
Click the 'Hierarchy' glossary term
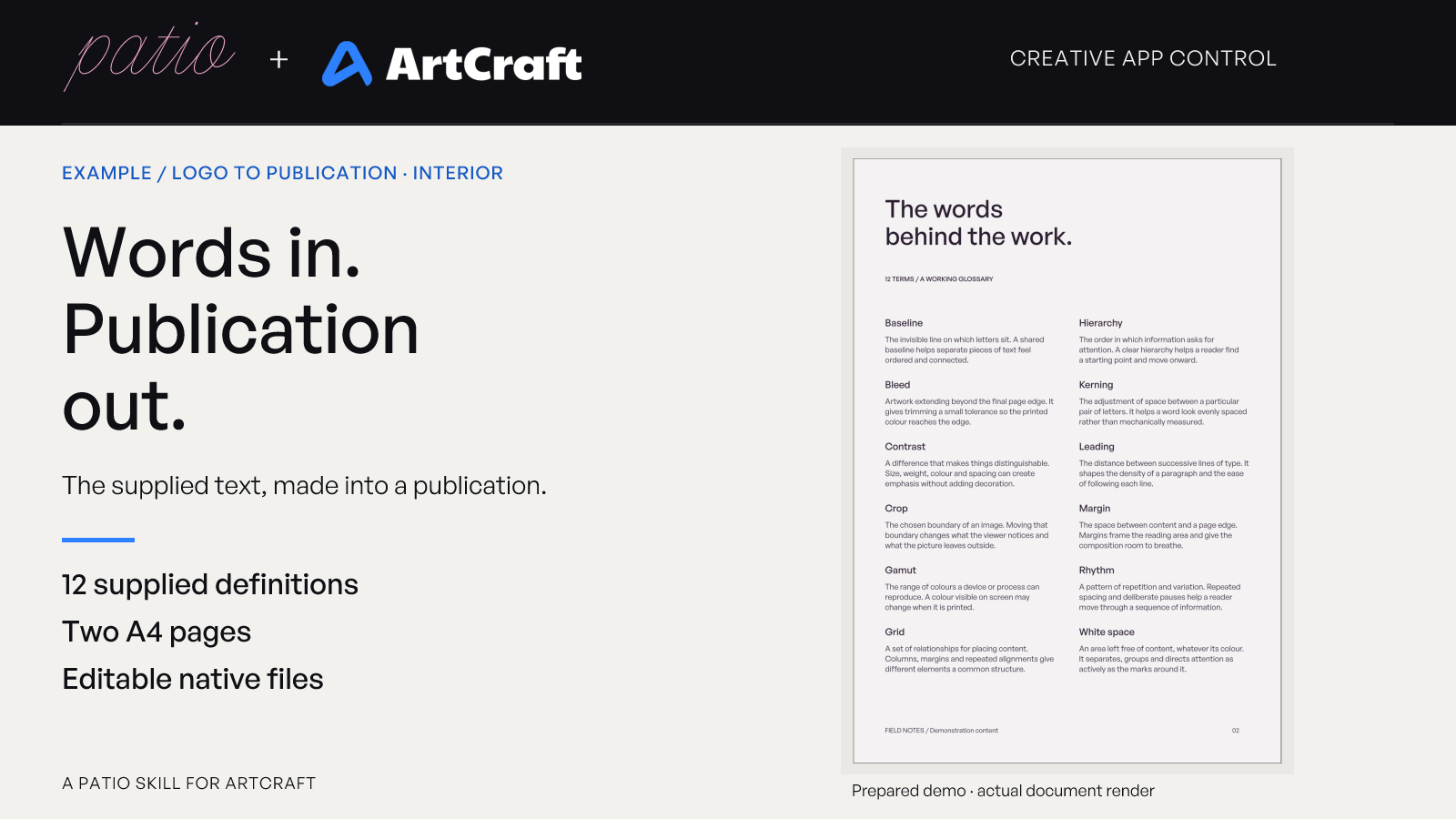click(1100, 323)
